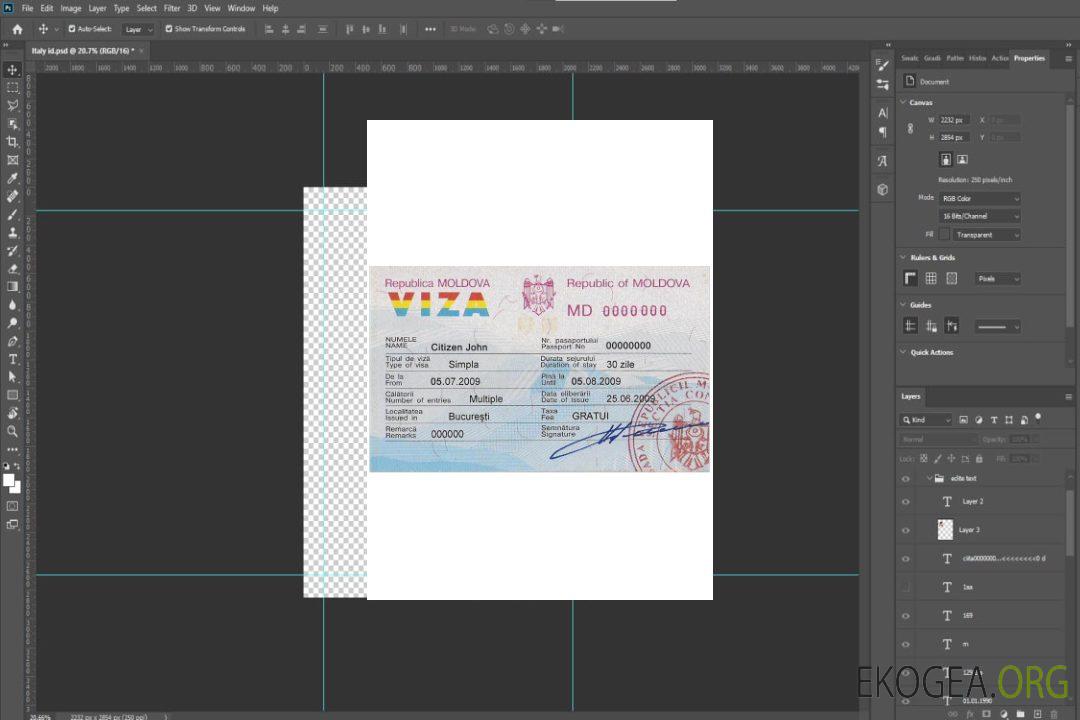Create a new group folder icon

click(1021, 714)
